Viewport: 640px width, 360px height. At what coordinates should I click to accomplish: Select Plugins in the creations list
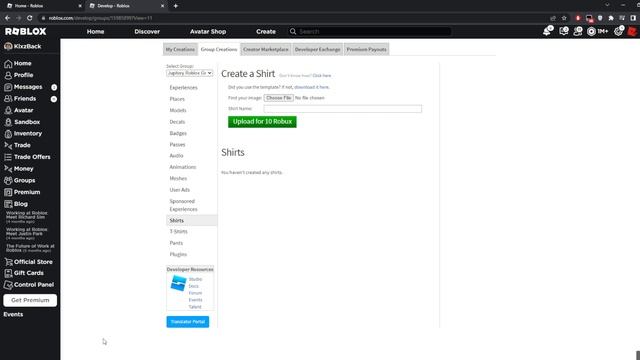coord(178,254)
